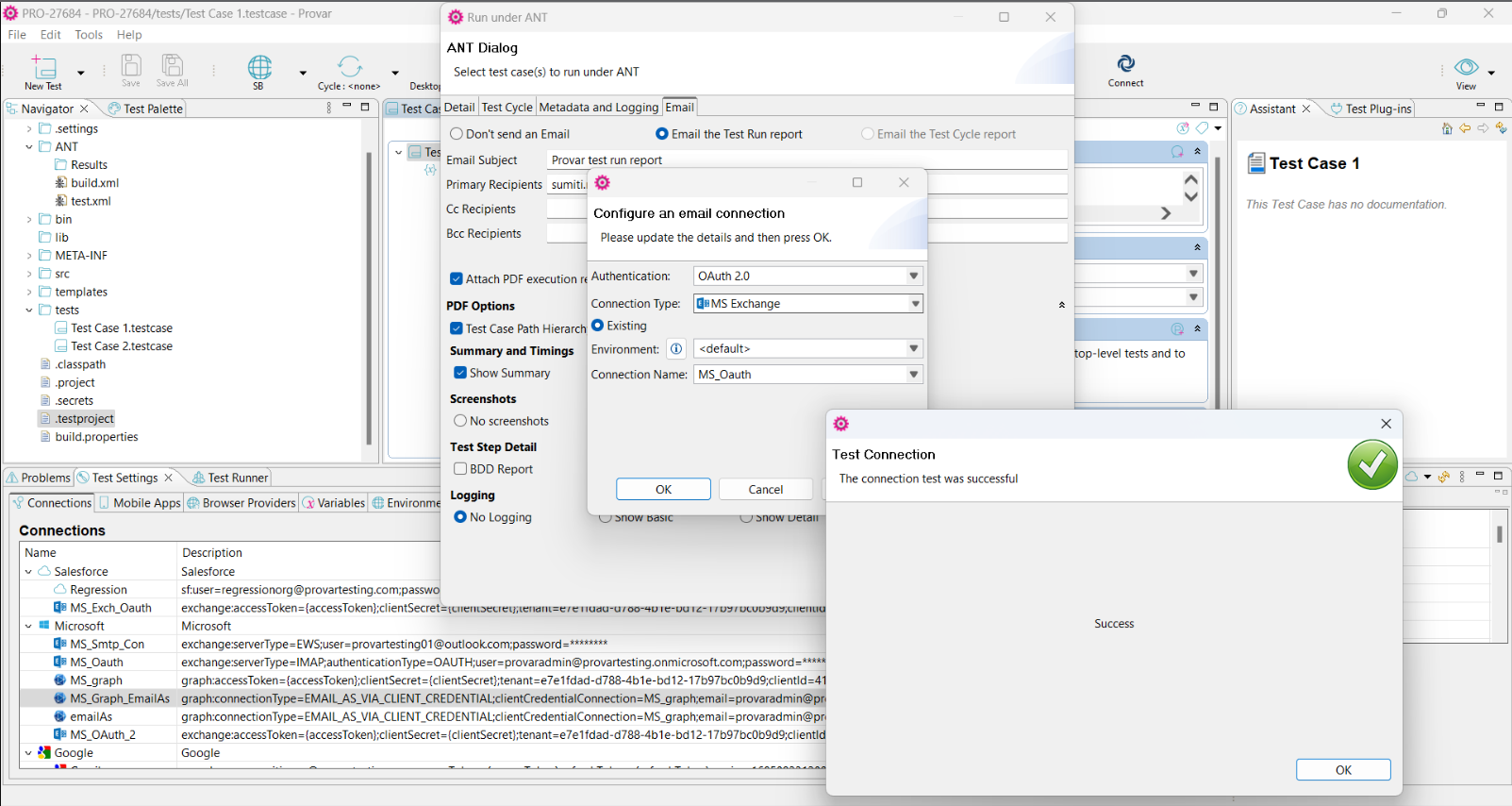Open the Mobile Apps tab
Screen dimensions: 1512x806
[x=140, y=503]
